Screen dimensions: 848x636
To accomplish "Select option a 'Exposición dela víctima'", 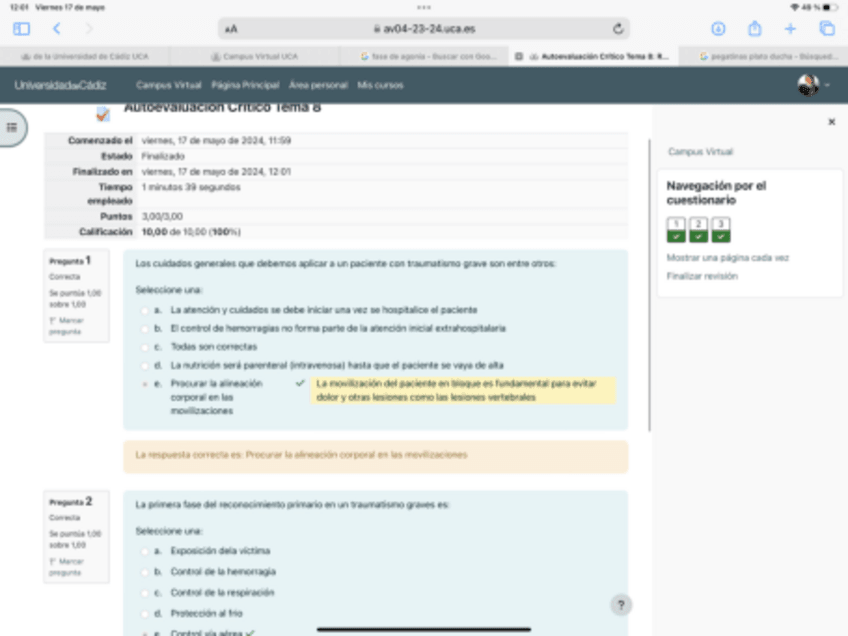I will tap(144, 551).
